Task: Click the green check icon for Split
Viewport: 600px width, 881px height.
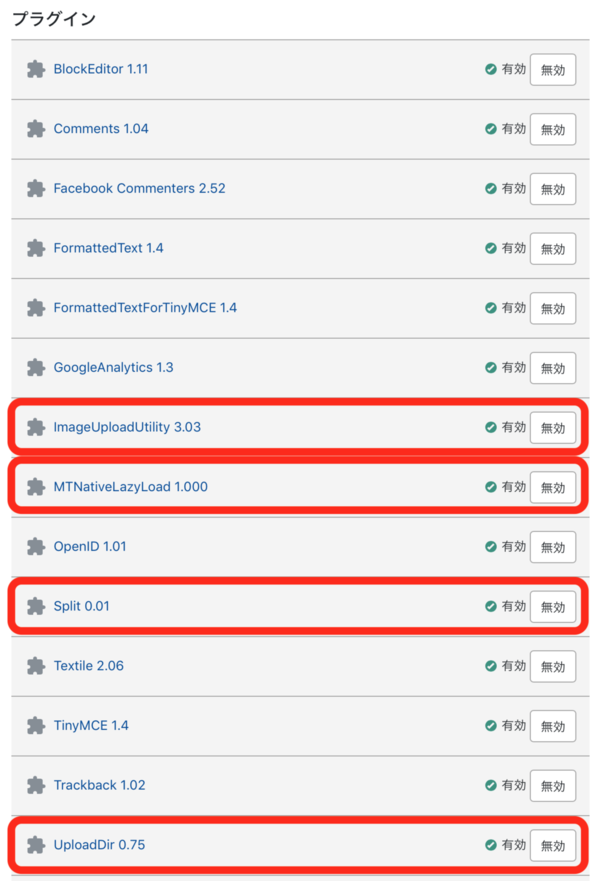Action: pos(491,606)
